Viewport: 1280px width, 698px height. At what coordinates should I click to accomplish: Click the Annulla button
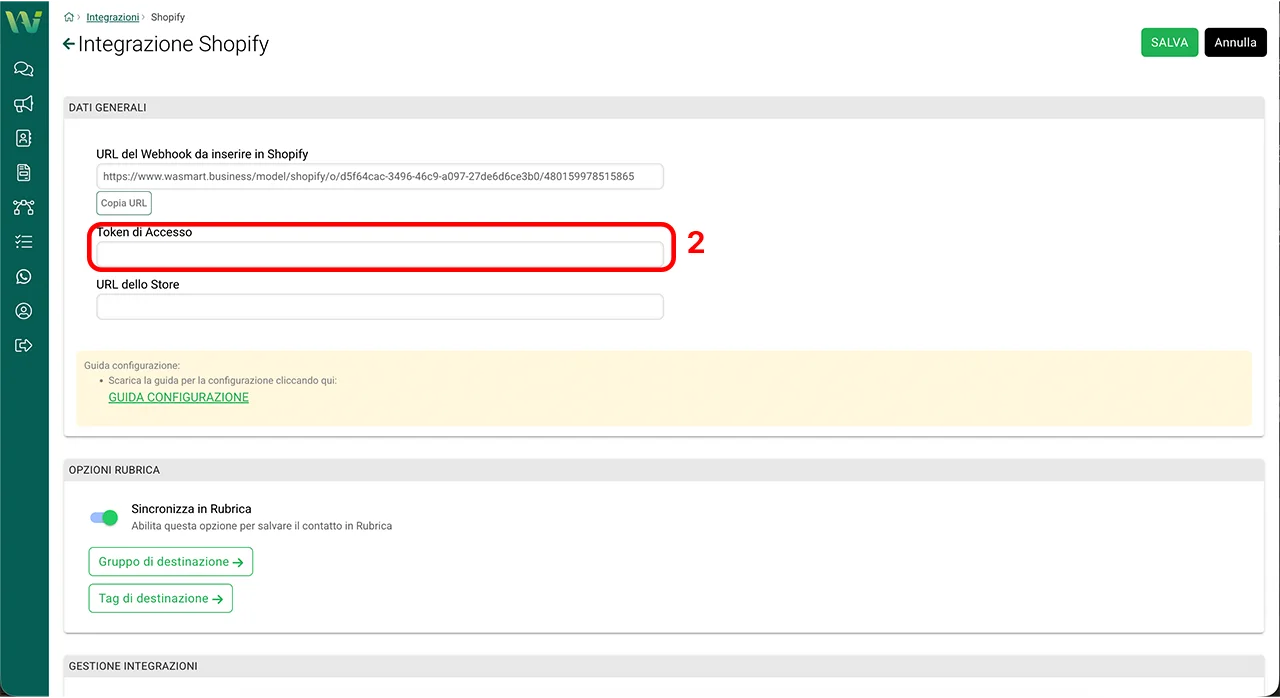[x=1235, y=43]
